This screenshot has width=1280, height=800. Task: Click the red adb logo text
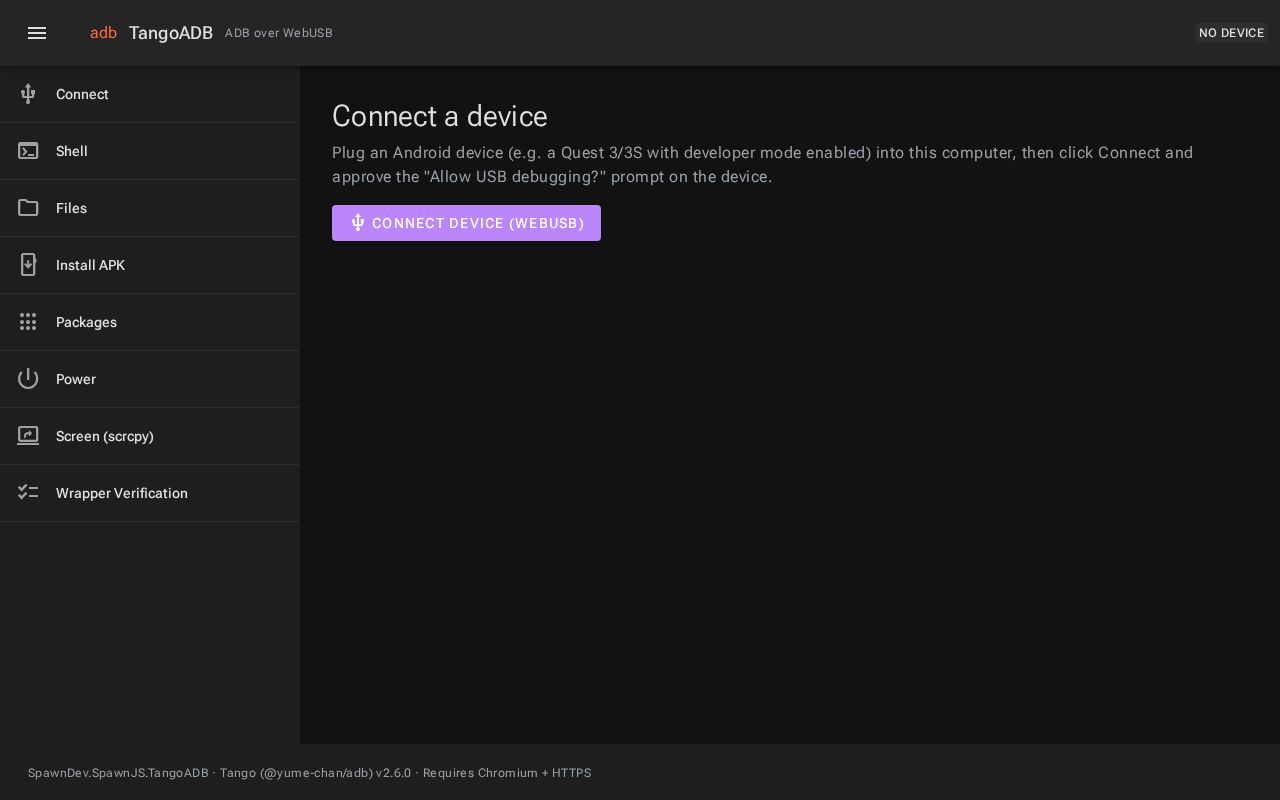[103, 33]
